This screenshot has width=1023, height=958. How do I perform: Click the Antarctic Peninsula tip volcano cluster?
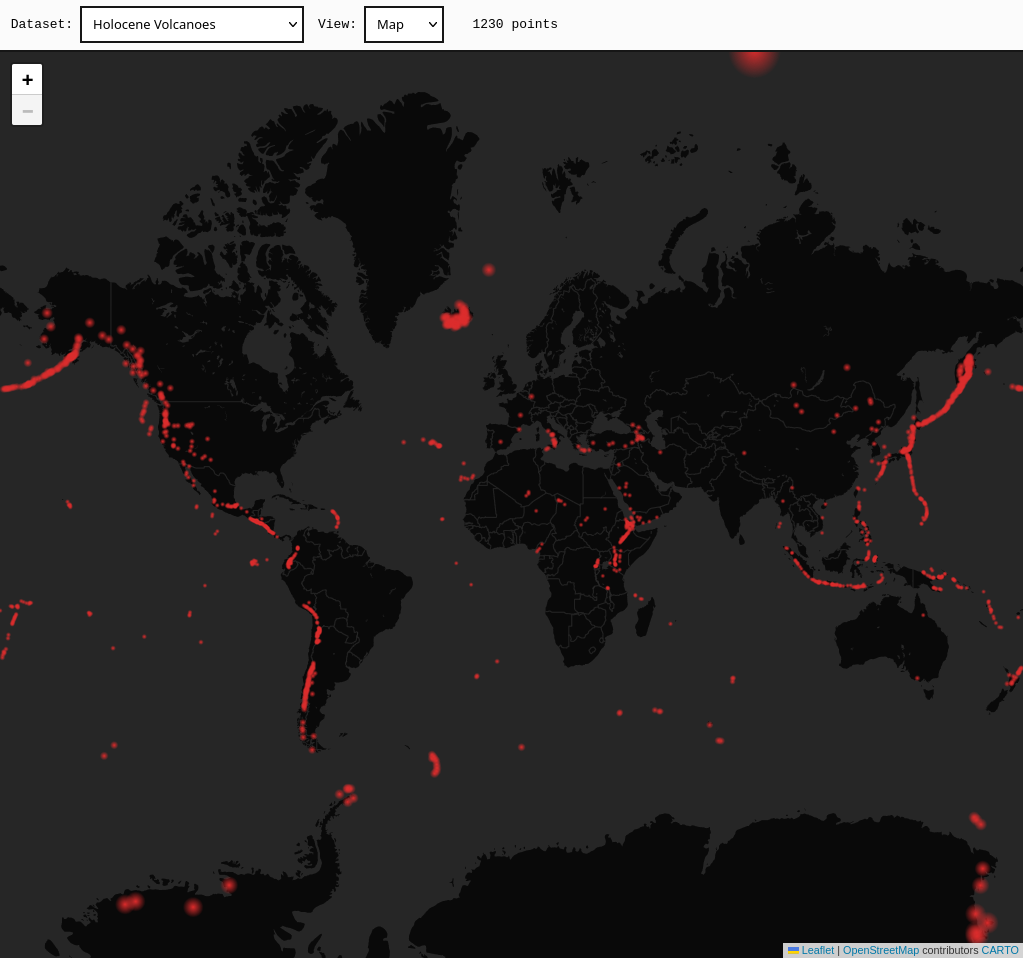(347, 794)
